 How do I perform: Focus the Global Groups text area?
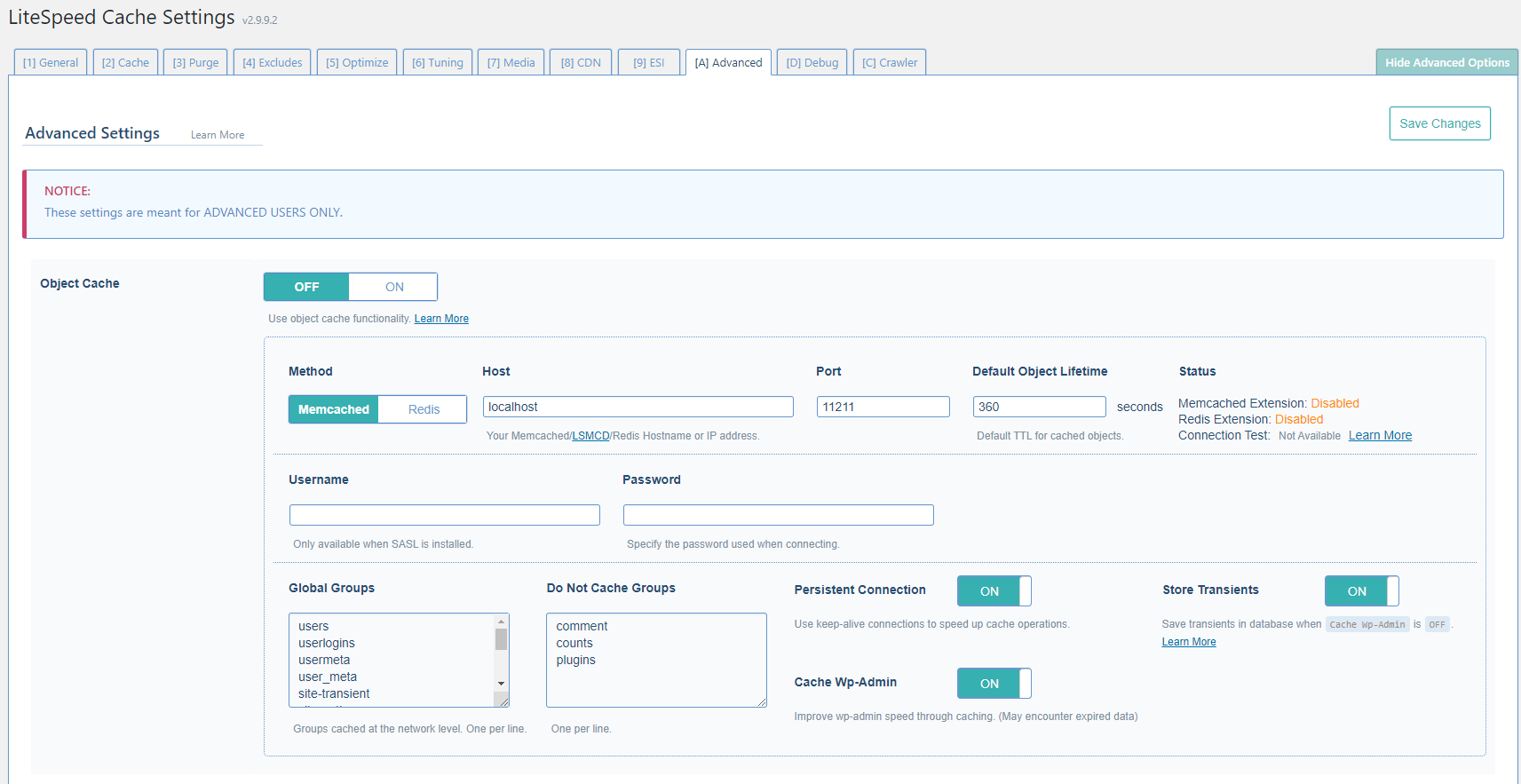coord(399,660)
